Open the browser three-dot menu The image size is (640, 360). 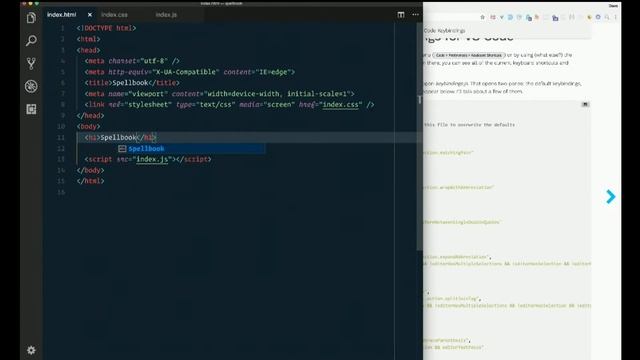(616, 17)
